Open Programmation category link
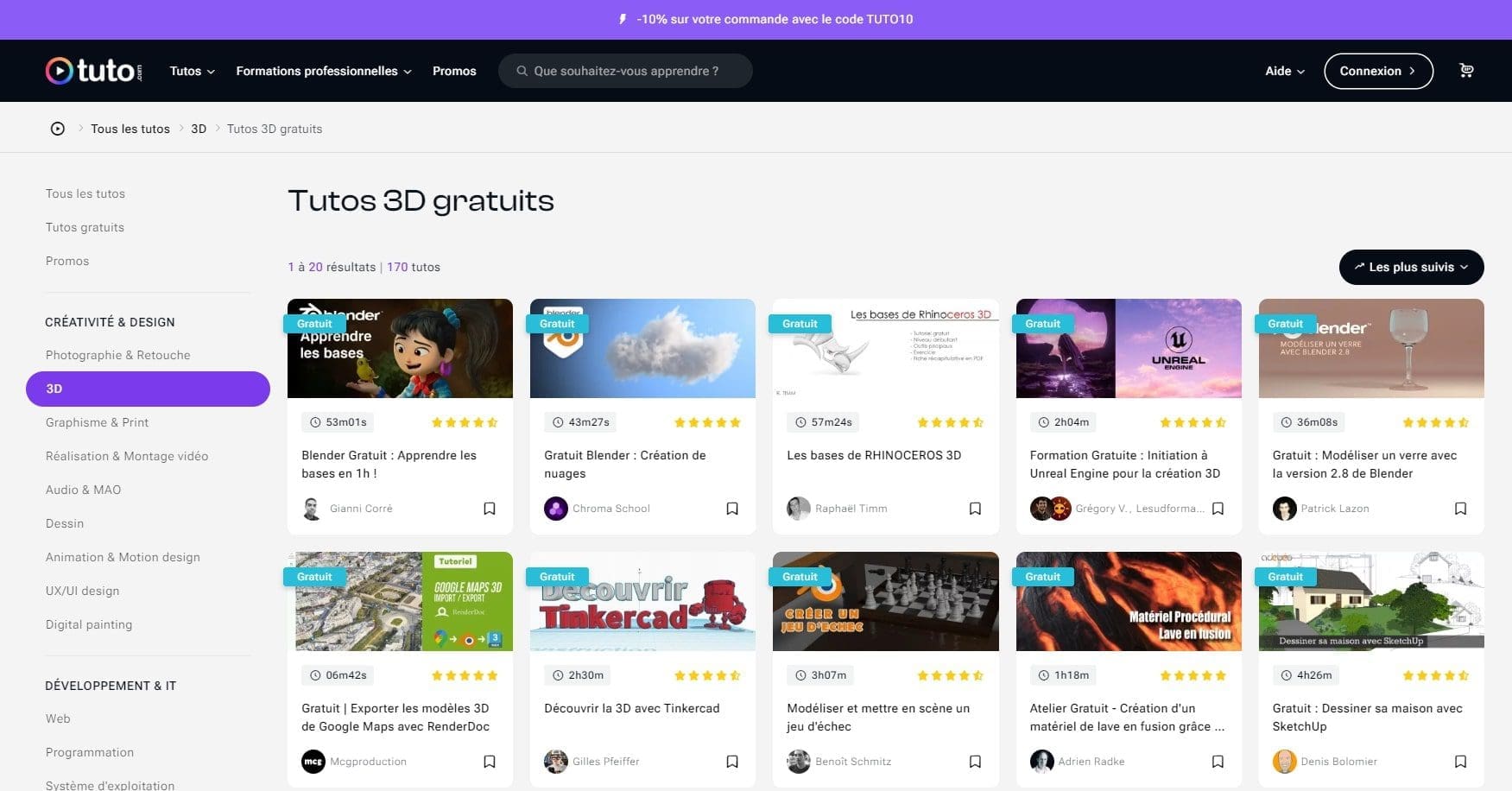The width and height of the screenshot is (1512, 791). 90,752
